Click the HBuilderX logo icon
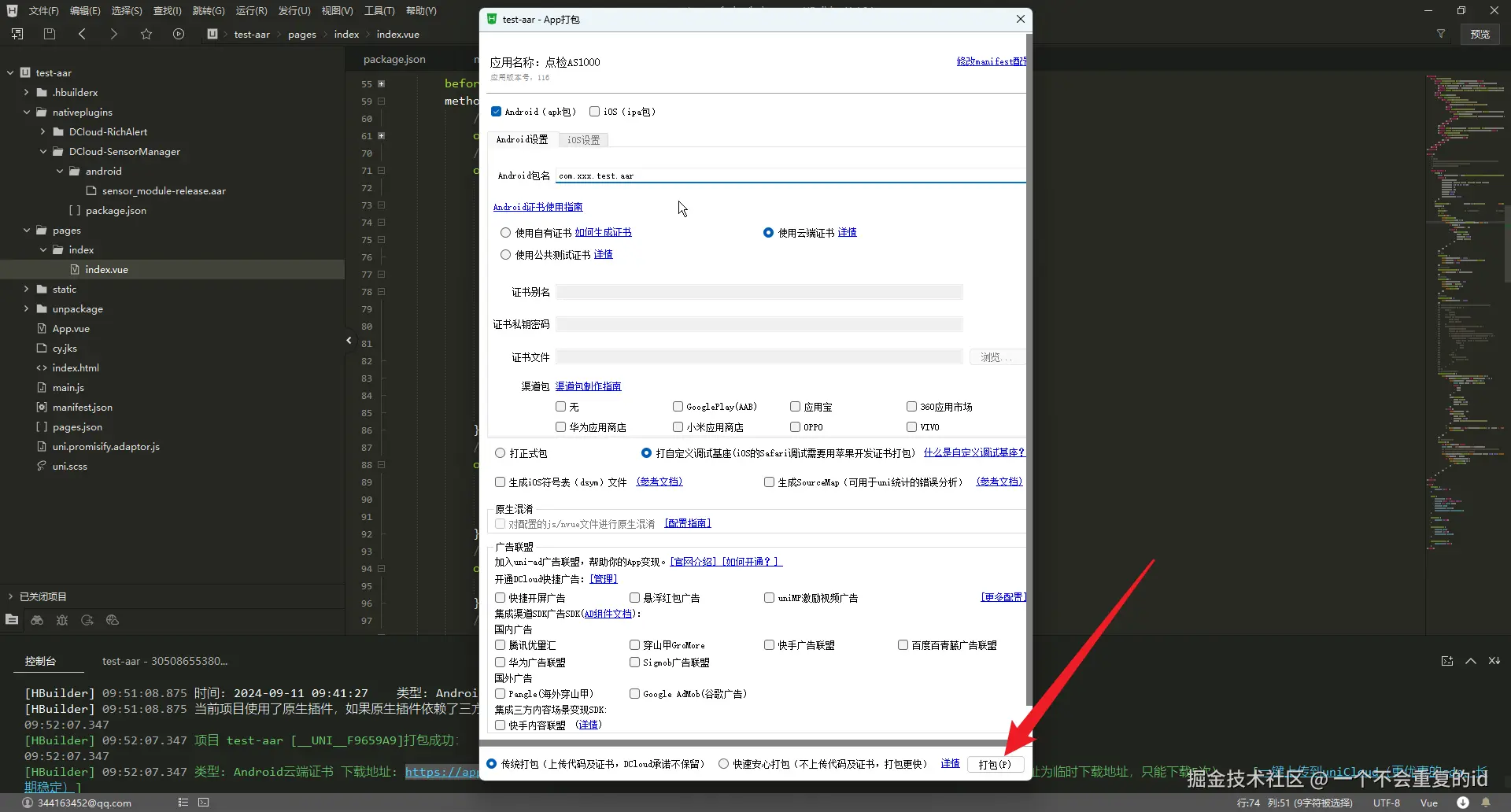1511x812 pixels. click(x=12, y=10)
